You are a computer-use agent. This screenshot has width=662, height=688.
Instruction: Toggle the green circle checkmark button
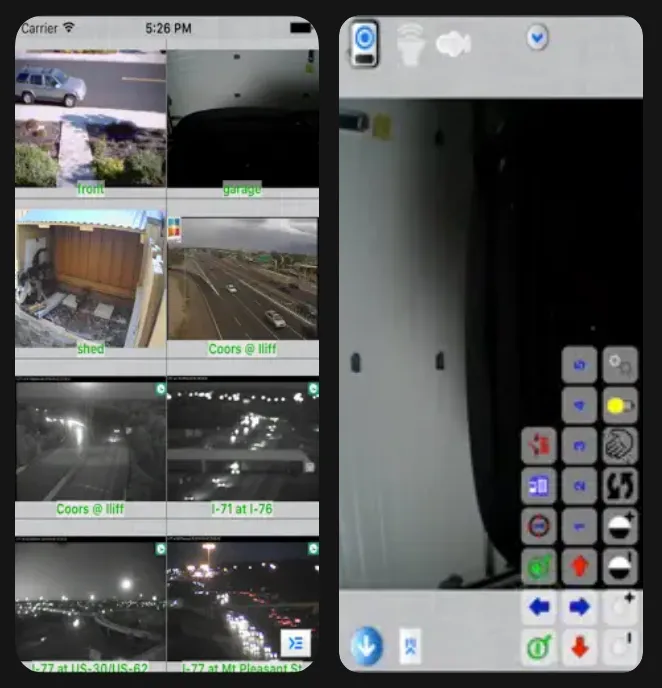click(x=539, y=566)
